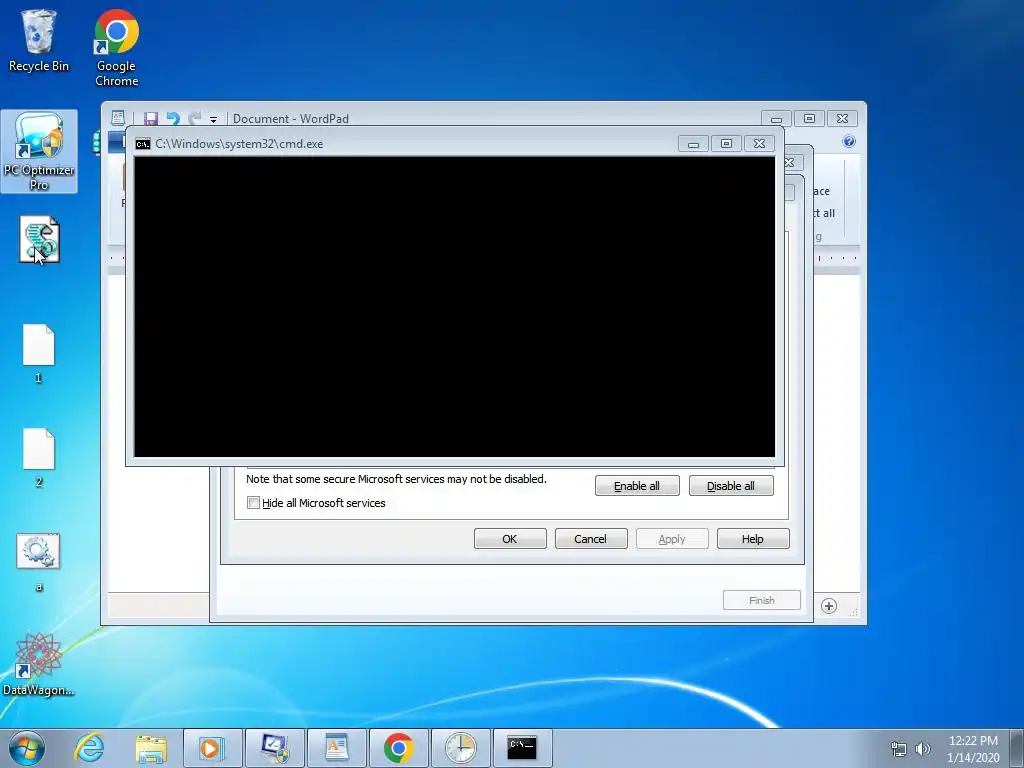The height and width of the screenshot is (768, 1024).
Task: Click the Undo arrow in WordPad's quick access toolbar
Action: pos(172,119)
